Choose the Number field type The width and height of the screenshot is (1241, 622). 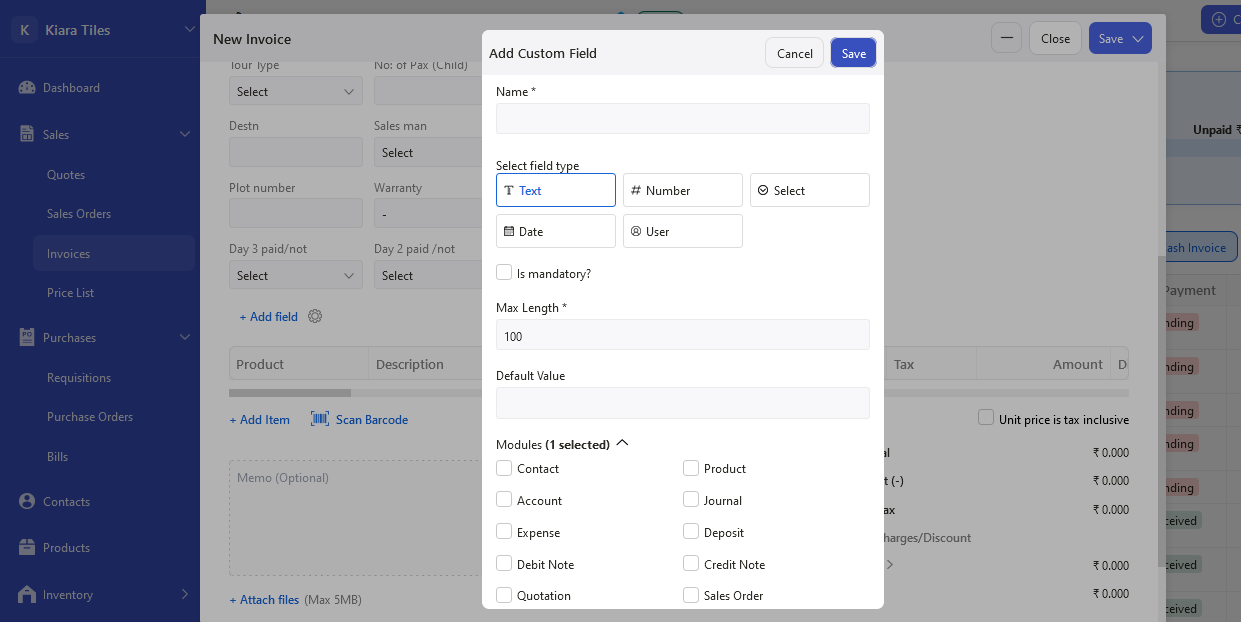point(683,190)
